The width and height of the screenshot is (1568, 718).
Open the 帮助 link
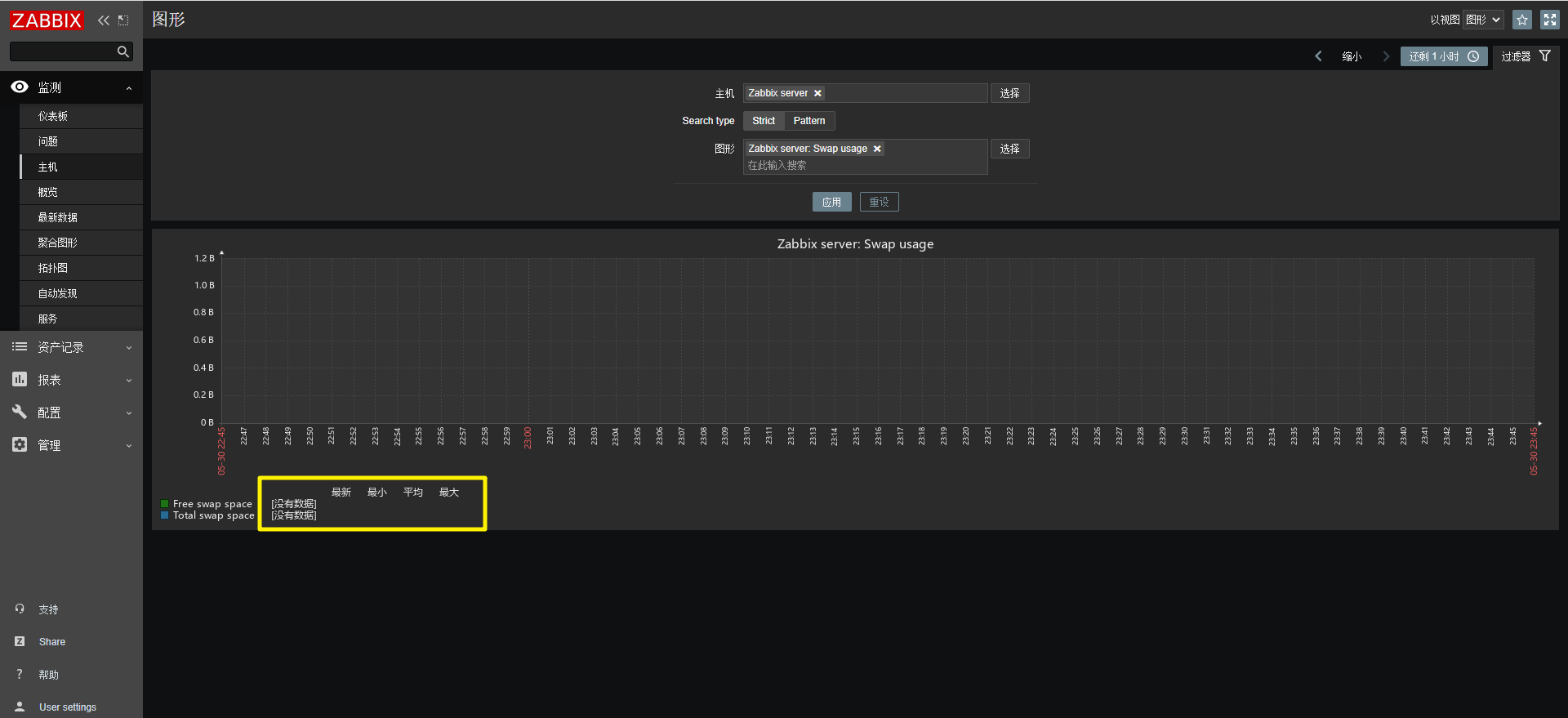(x=49, y=675)
